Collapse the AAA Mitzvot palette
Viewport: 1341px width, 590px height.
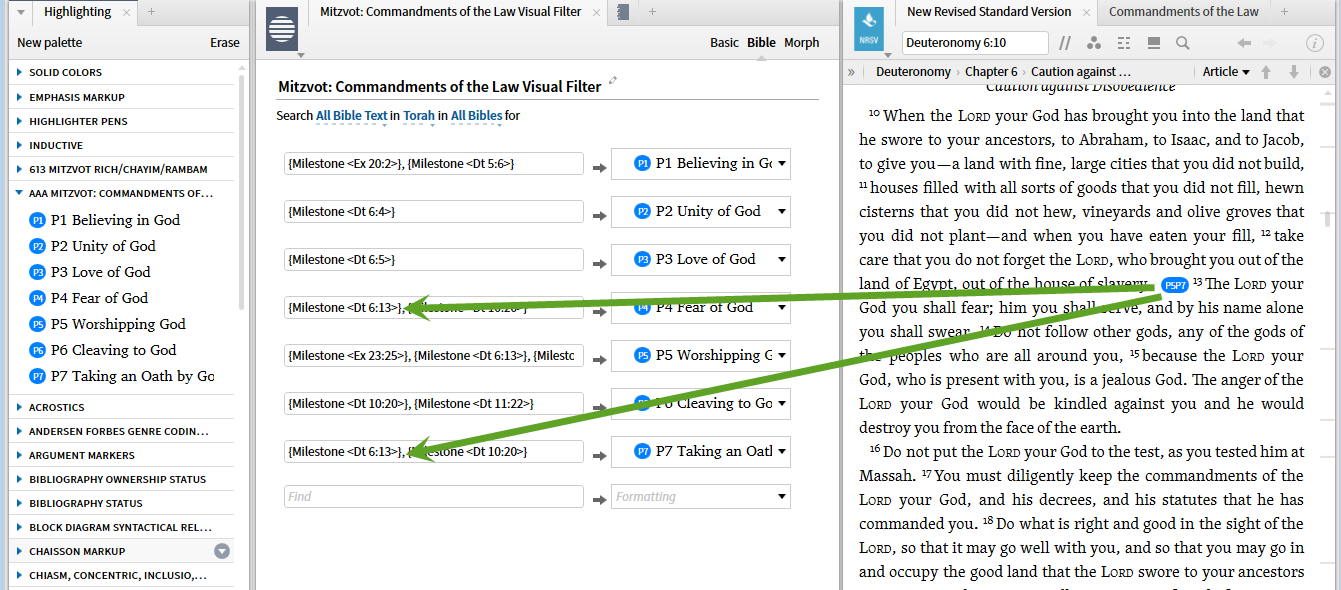20,193
